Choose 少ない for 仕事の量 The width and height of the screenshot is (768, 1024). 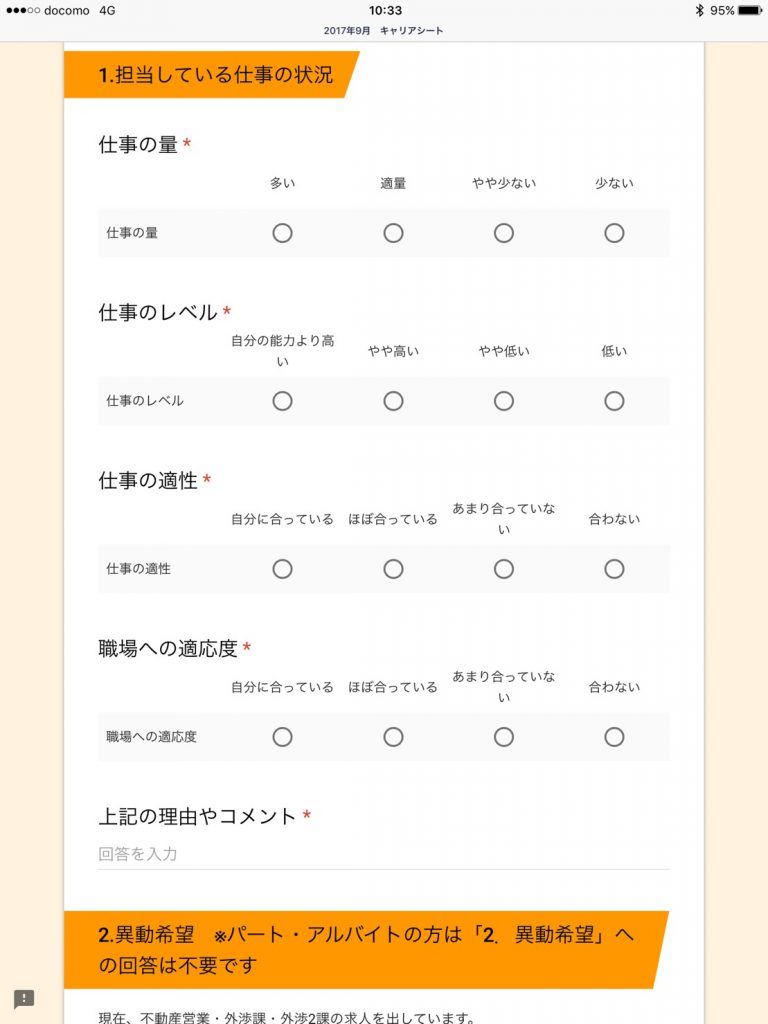(614, 233)
